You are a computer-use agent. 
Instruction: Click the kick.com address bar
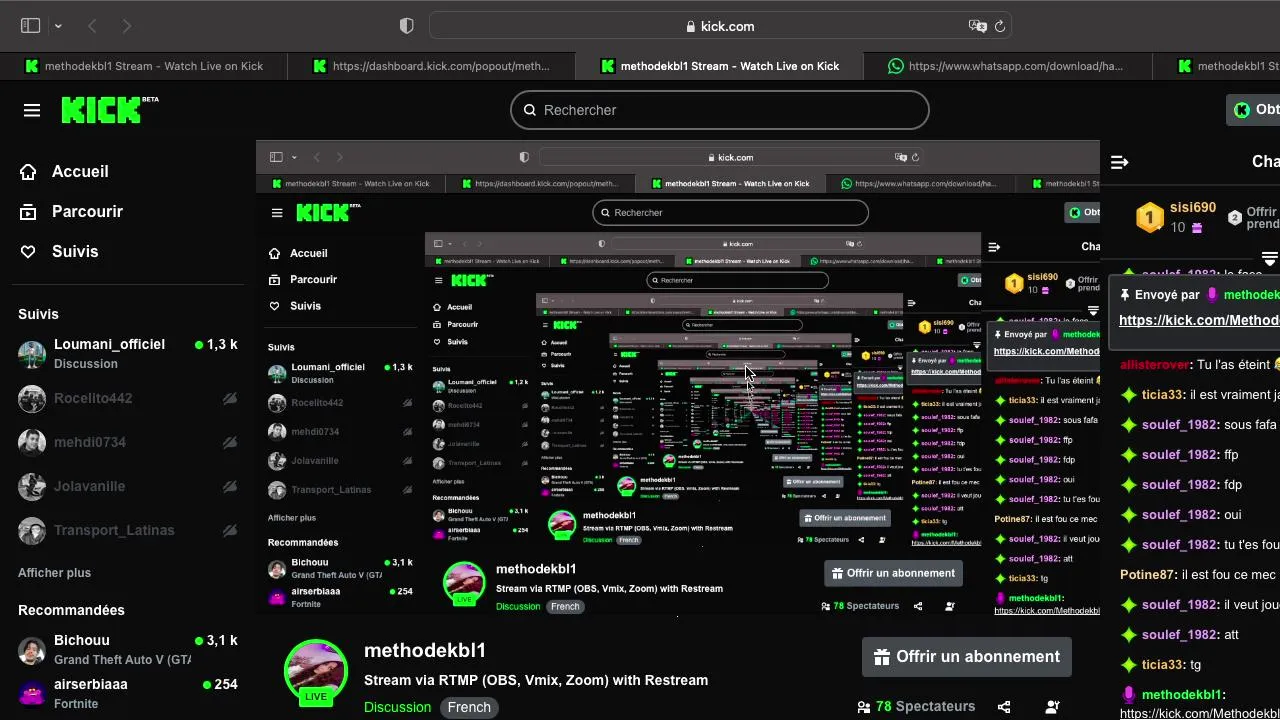[x=720, y=26]
